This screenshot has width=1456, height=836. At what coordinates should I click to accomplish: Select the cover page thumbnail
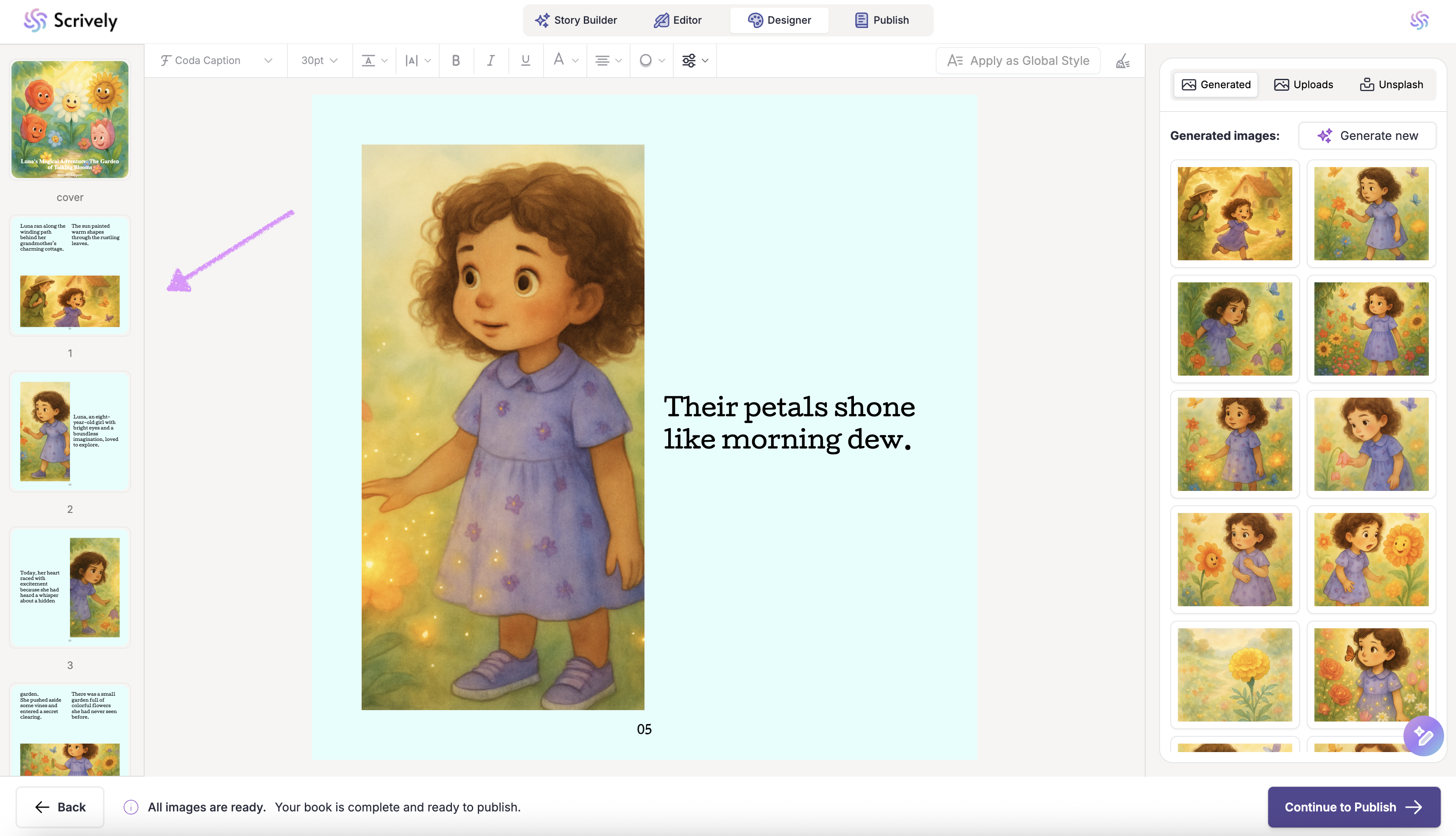click(70, 120)
